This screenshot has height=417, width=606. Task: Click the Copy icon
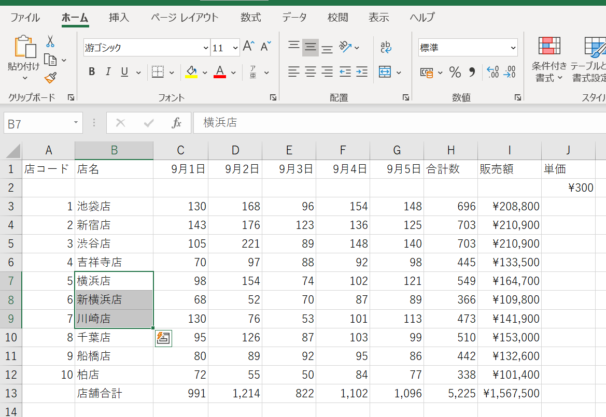(50, 60)
